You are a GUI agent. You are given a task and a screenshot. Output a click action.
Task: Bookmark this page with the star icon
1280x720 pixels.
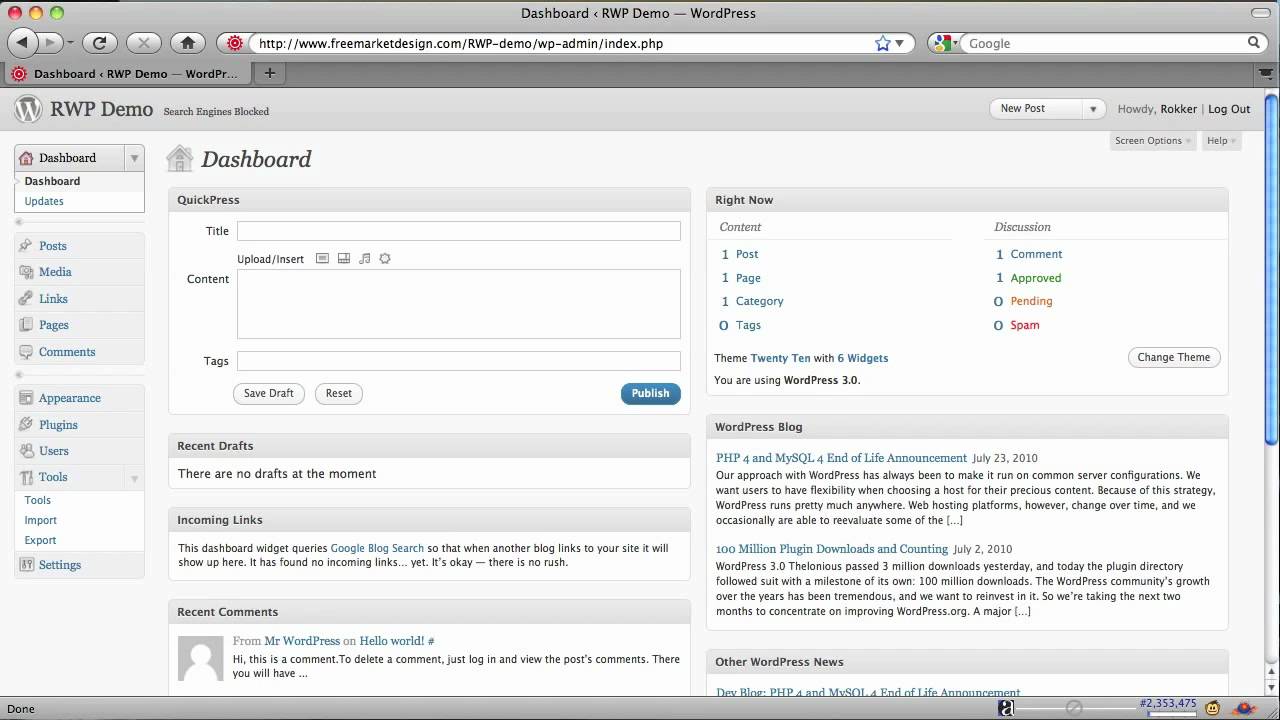(882, 43)
